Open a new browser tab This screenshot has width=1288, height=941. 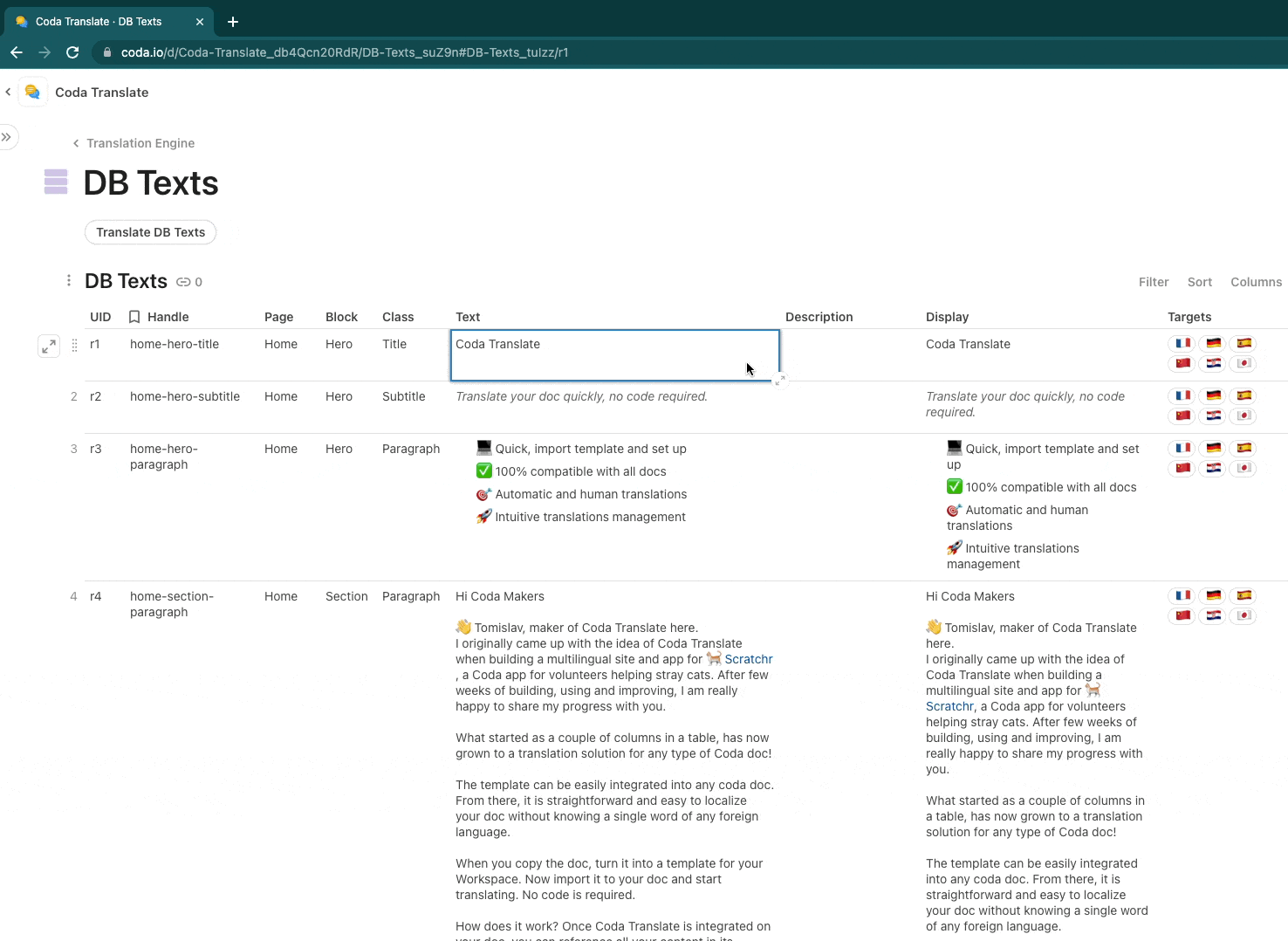pyautogui.click(x=233, y=22)
